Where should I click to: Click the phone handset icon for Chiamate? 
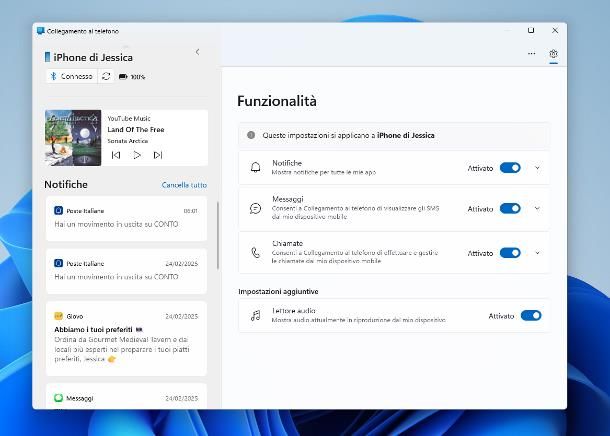pyautogui.click(x=256, y=253)
